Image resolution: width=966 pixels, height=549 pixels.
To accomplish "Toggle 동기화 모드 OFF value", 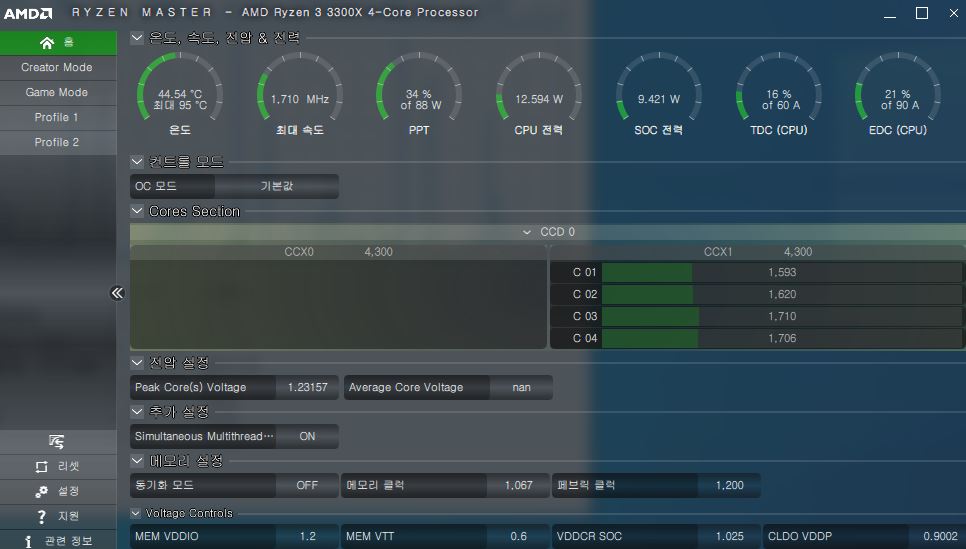I will (x=307, y=486).
